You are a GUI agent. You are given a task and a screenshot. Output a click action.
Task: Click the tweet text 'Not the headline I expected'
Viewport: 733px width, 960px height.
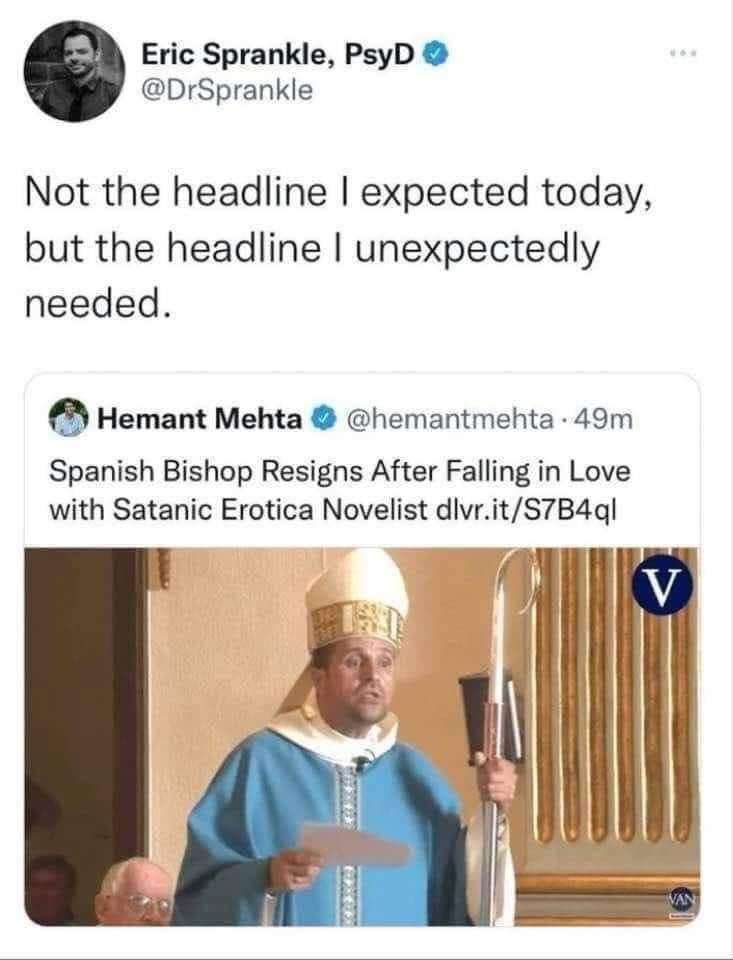[x=277, y=192]
